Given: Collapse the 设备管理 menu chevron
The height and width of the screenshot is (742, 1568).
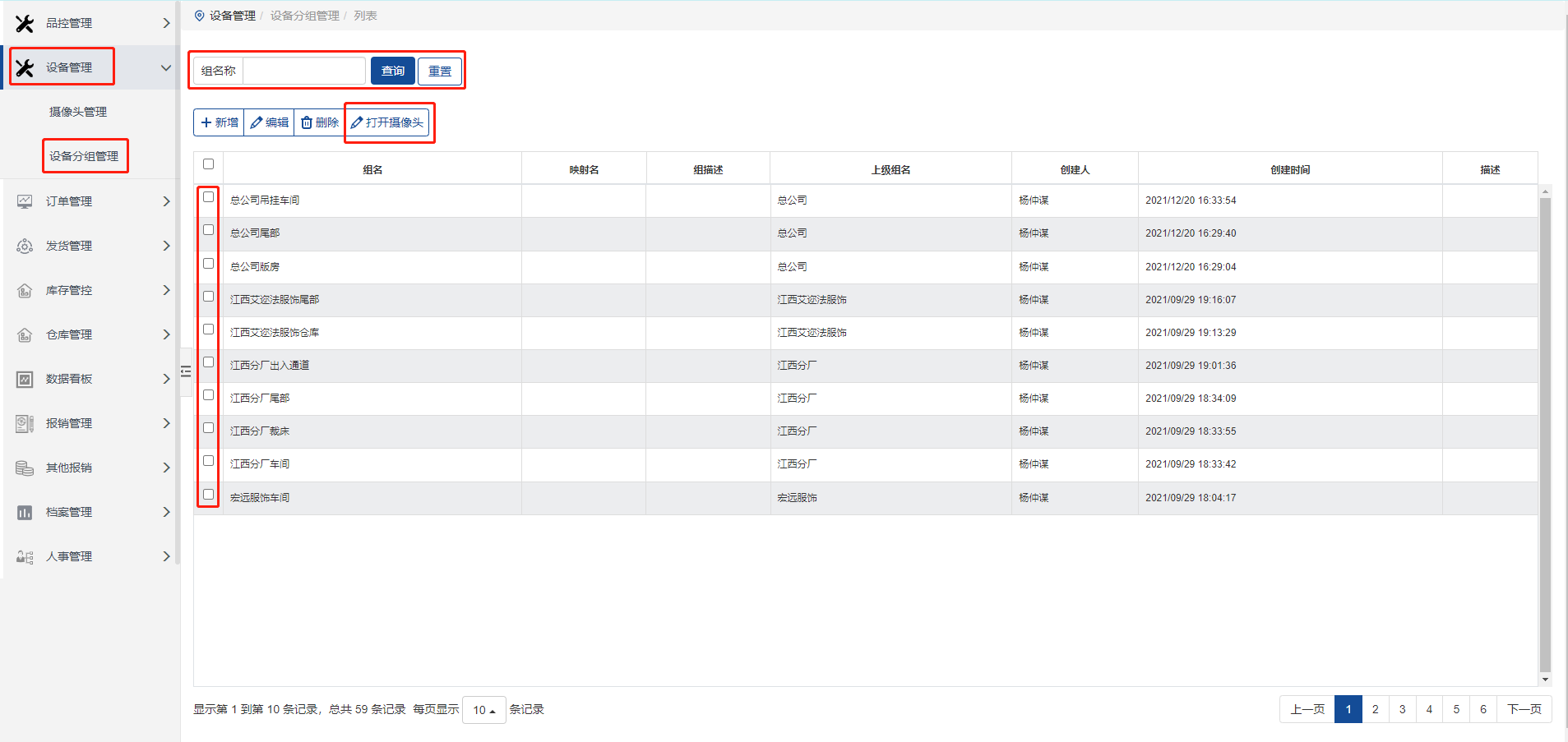Looking at the screenshot, I should (166, 67).
